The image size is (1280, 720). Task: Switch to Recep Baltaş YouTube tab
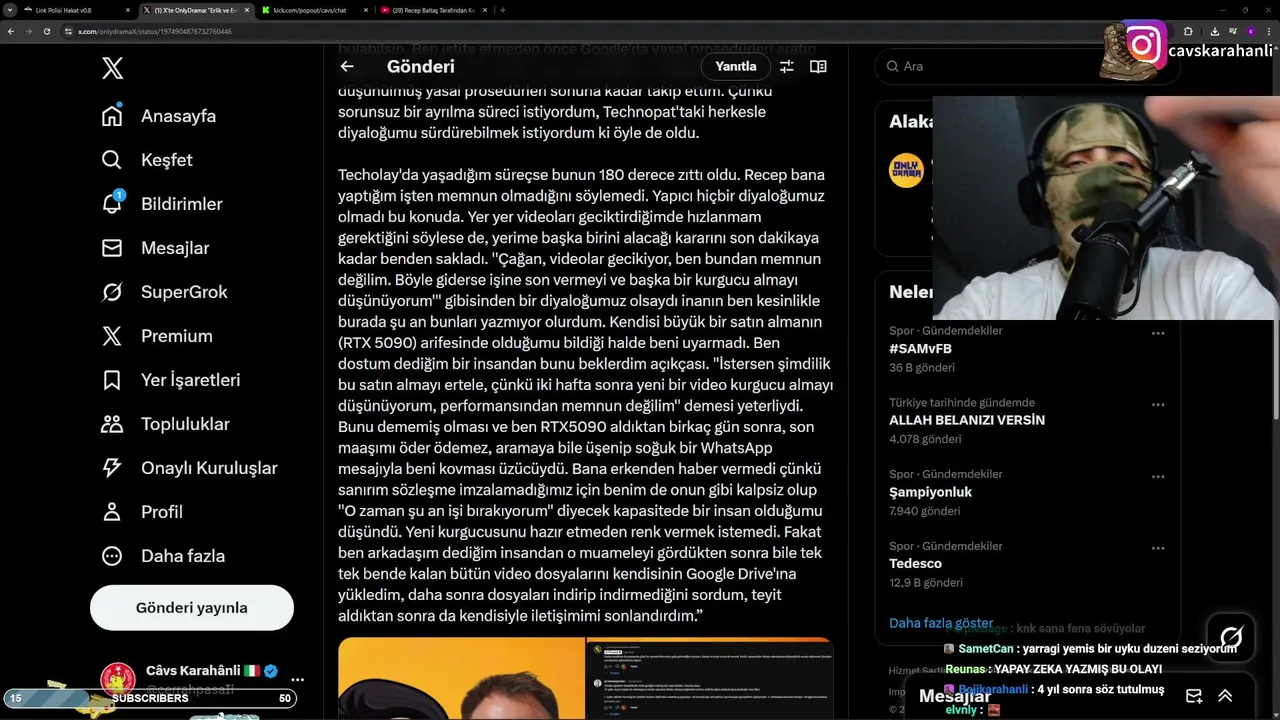pyautogui.click(x=435, y=10)
